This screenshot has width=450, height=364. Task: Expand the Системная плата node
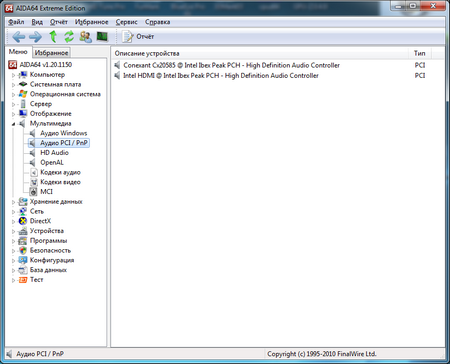tap(13, 85)
